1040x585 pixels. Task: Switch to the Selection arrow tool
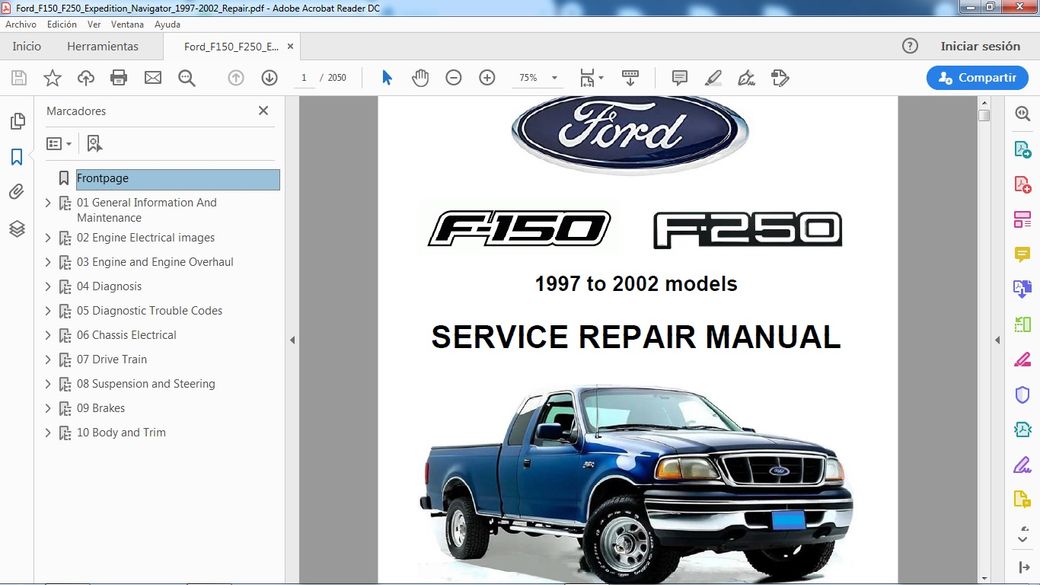tap(386, 77)
